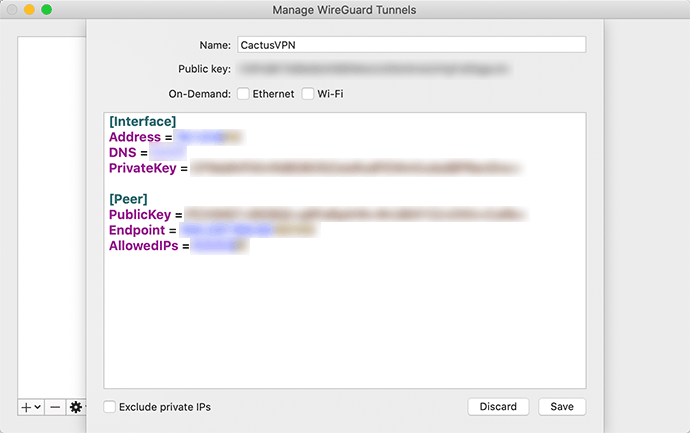Click the Name field containing CactusVPN
The image size is (690, 433).
[x=411, y=45]
